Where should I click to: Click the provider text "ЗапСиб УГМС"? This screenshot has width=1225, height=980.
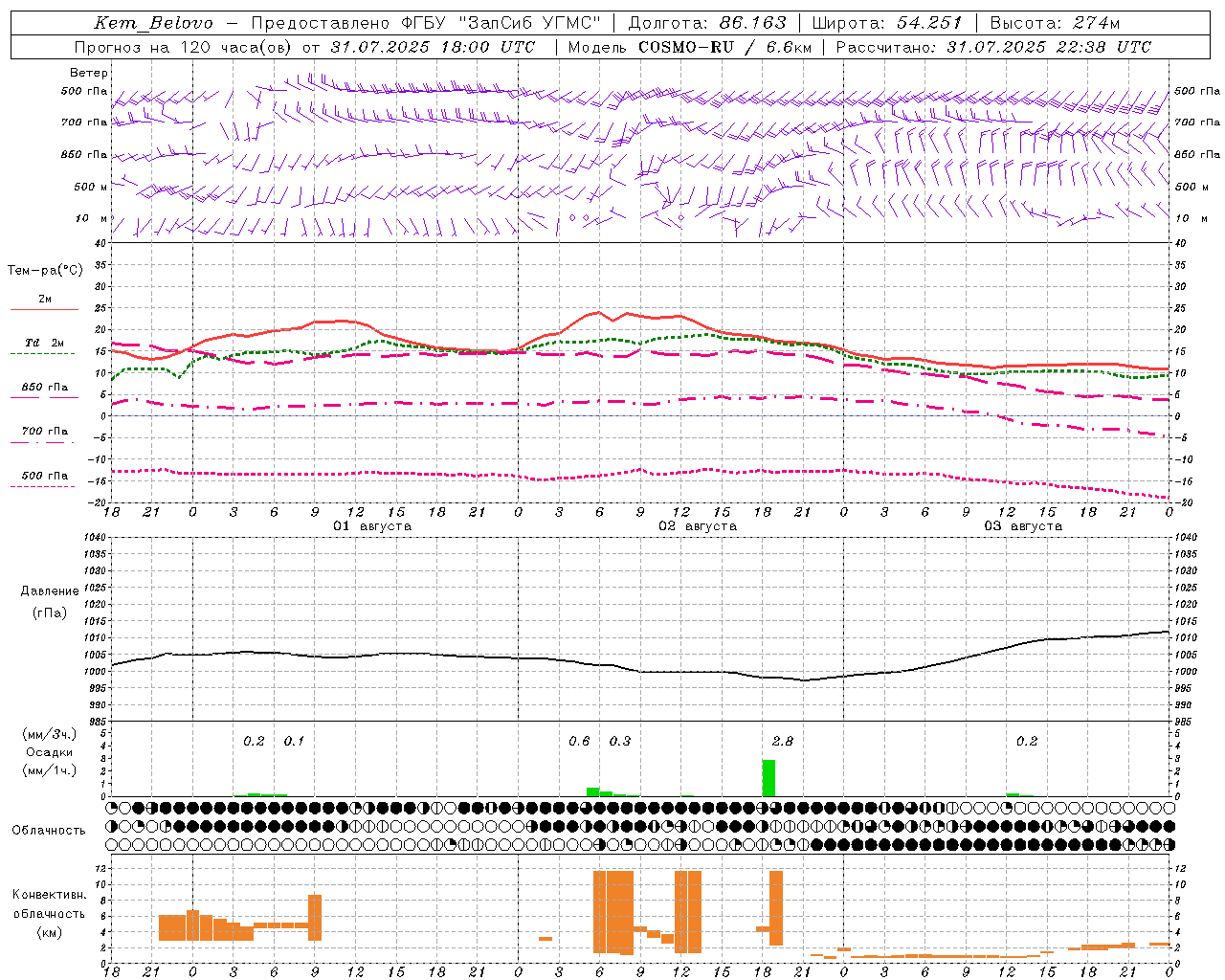tap(530, 23)
